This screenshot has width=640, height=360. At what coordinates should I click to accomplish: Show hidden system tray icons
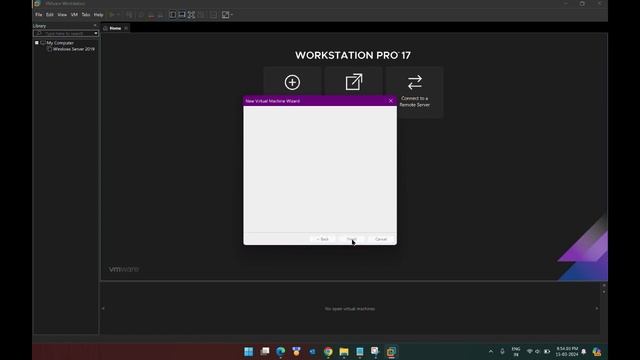pyautogui.click(x=491, y=351)
